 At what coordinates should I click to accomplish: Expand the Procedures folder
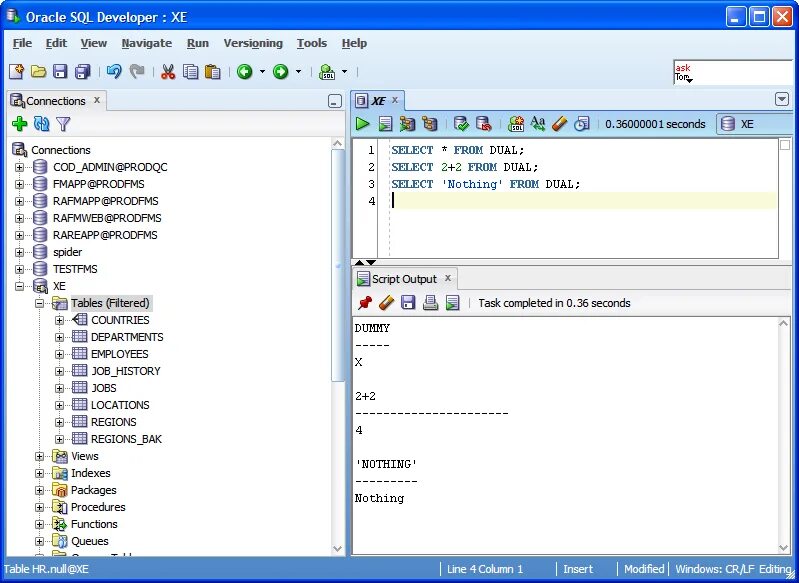tap(39, 508)
